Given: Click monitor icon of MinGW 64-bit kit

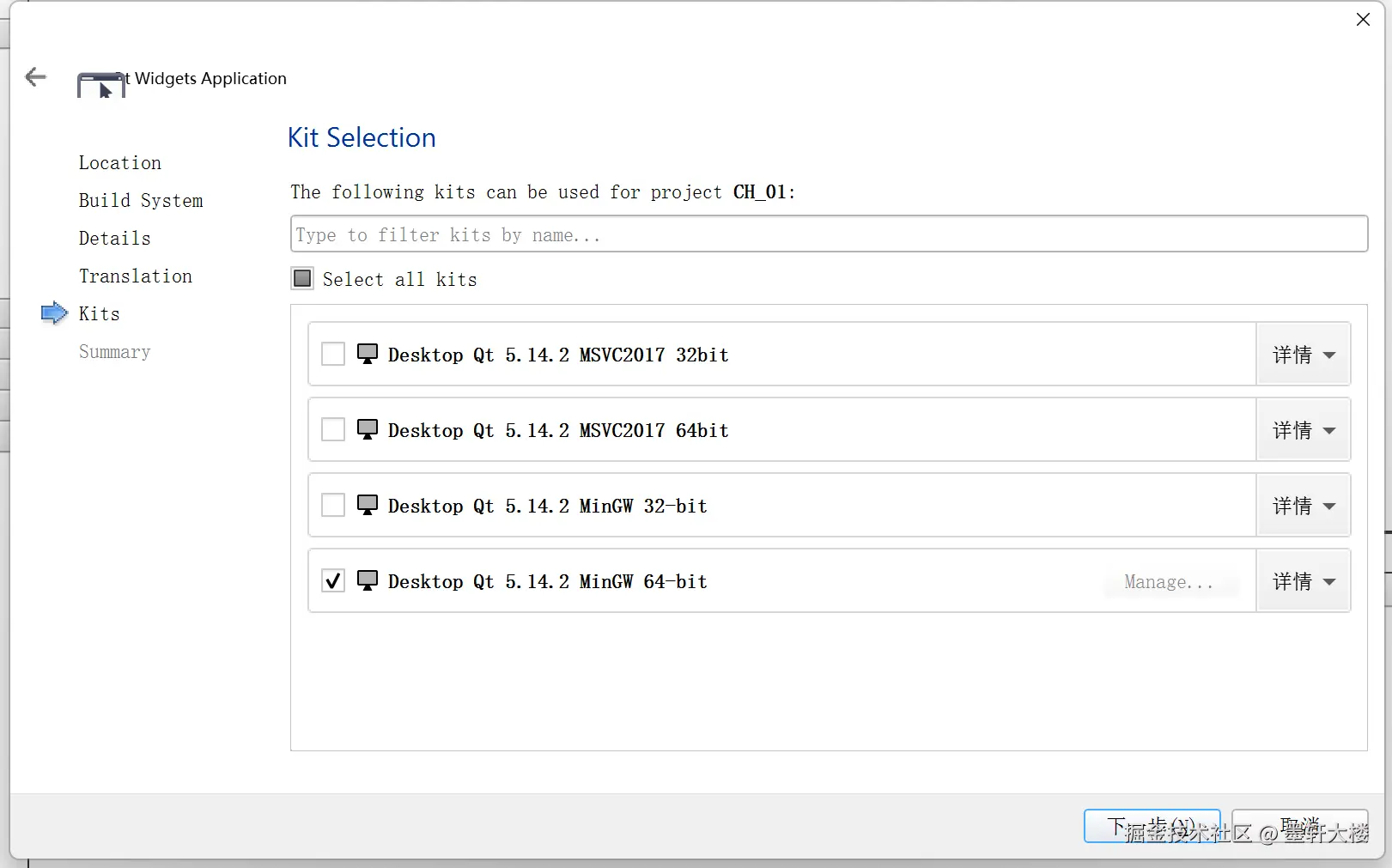Looking at the screenshot, I should tap(368, 580).
